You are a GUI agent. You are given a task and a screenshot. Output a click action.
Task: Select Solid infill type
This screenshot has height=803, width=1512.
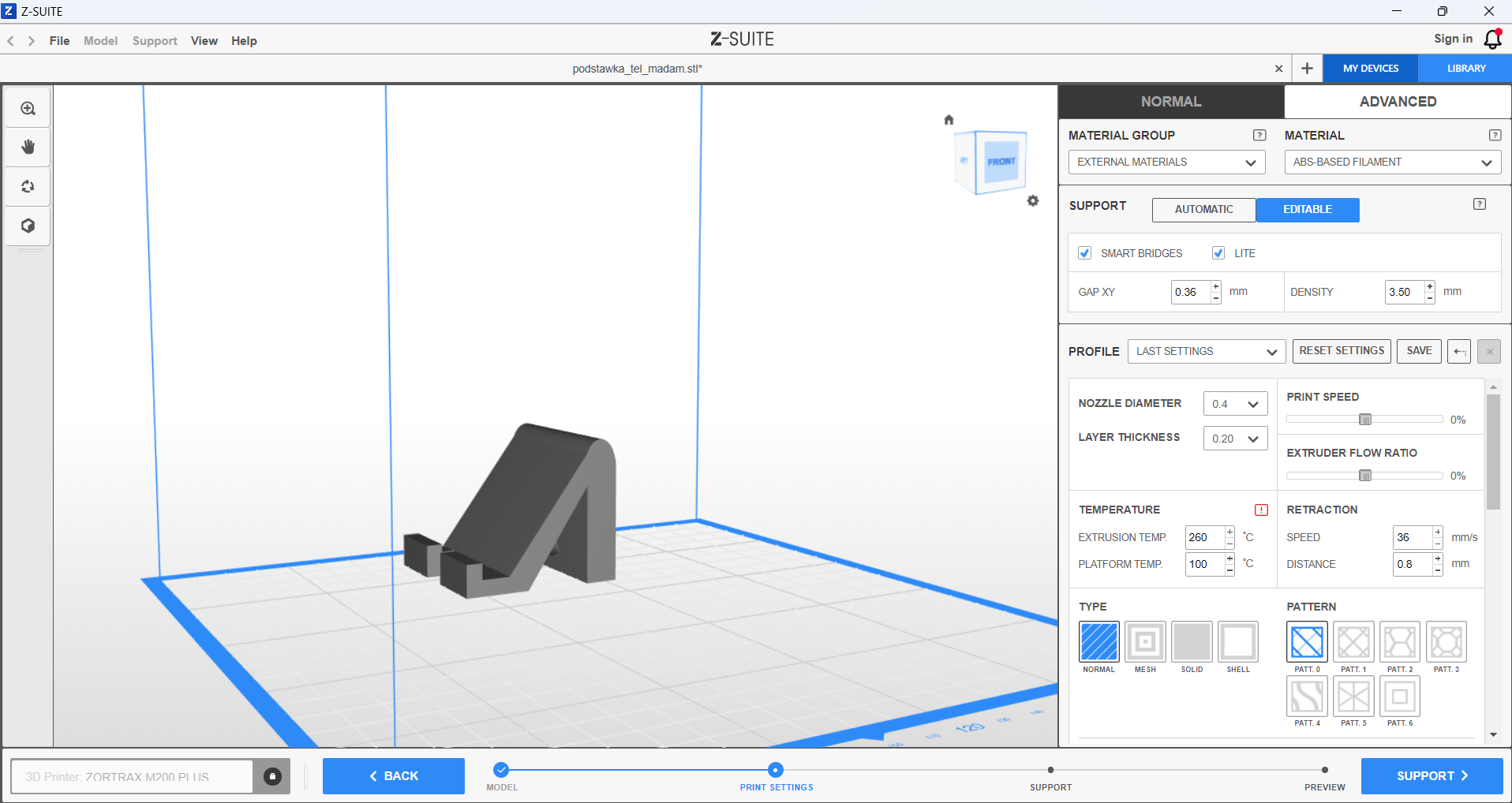[x=1192, y=641]
